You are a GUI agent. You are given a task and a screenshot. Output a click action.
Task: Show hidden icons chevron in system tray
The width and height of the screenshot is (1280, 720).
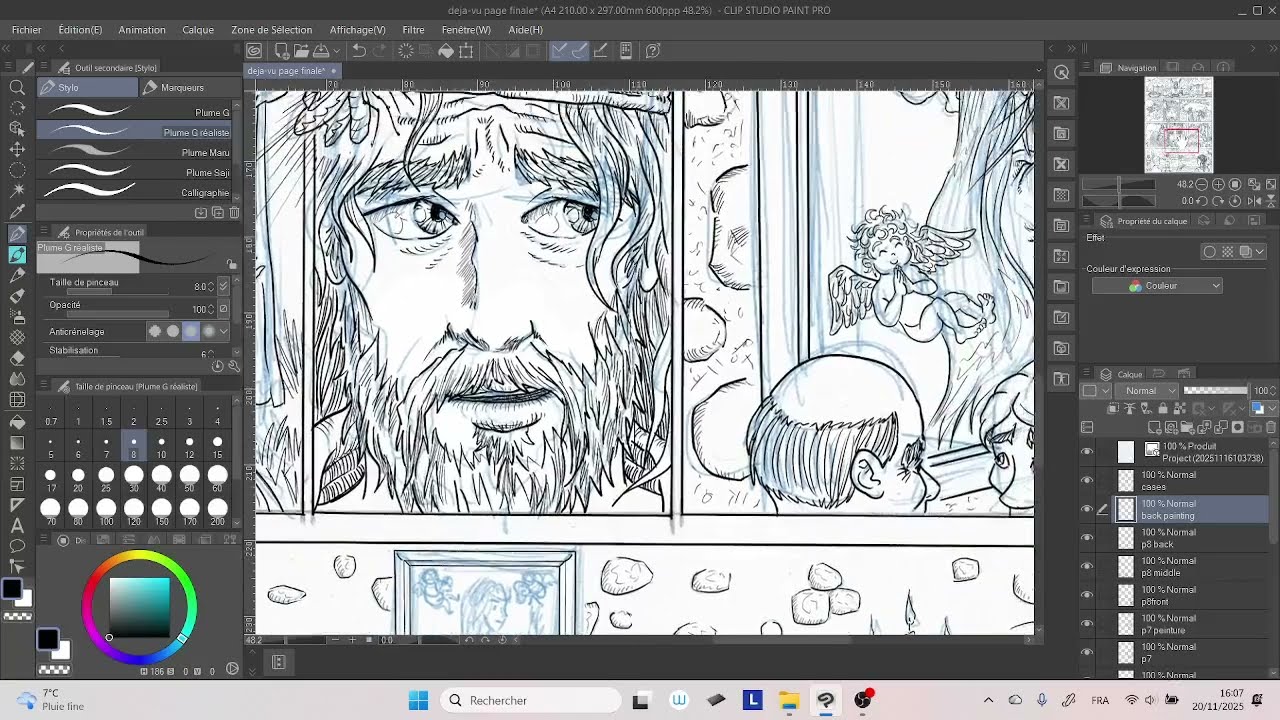pos(988,700)
